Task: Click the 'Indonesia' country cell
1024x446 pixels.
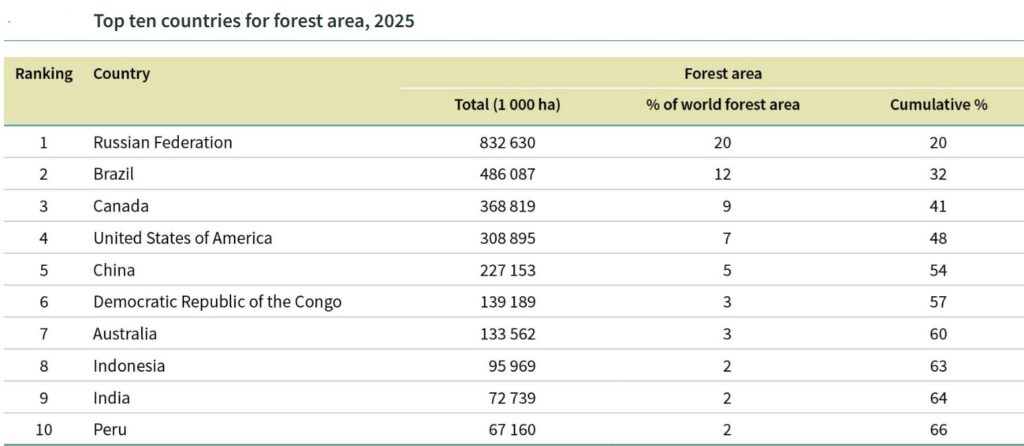Action: 129,366
